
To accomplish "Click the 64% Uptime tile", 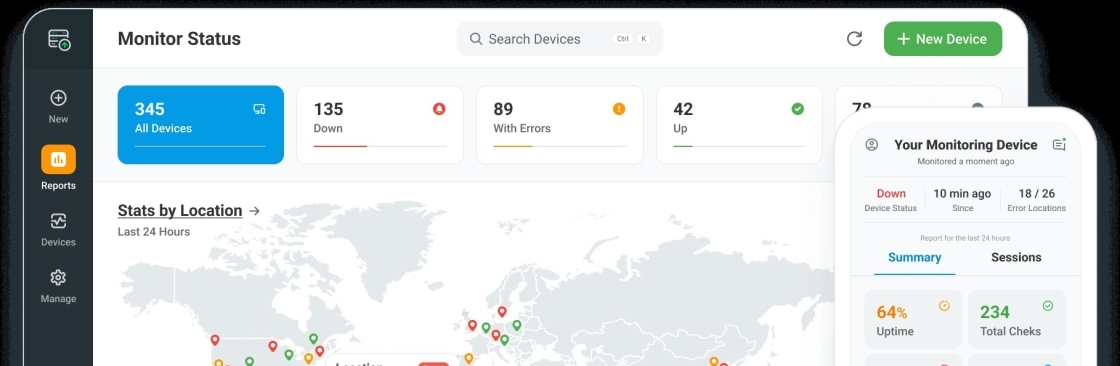I will click(x=914, y=319).
